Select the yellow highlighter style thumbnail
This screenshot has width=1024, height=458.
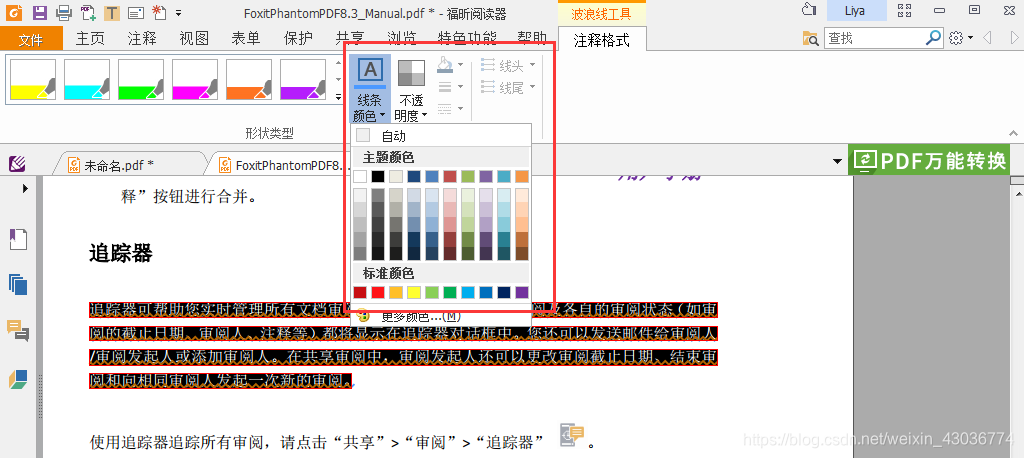tap(33, 80)
